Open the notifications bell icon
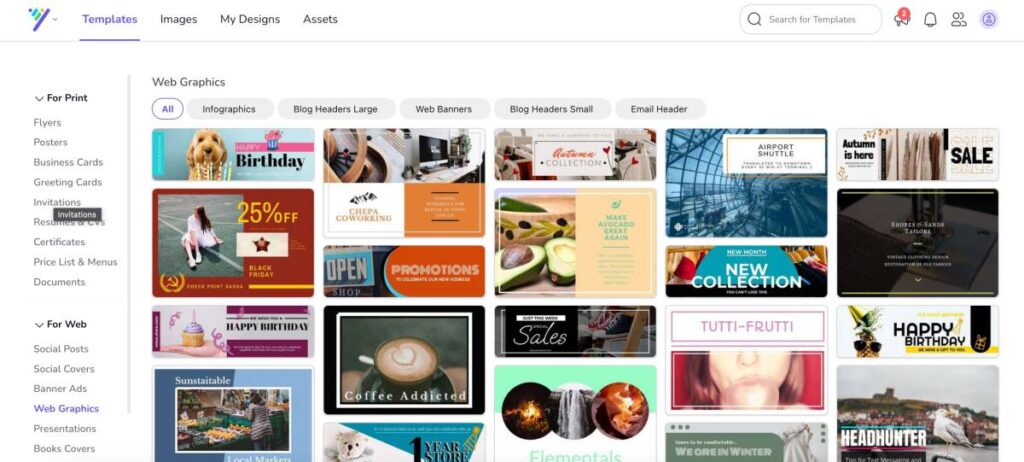 pos(930,20)
